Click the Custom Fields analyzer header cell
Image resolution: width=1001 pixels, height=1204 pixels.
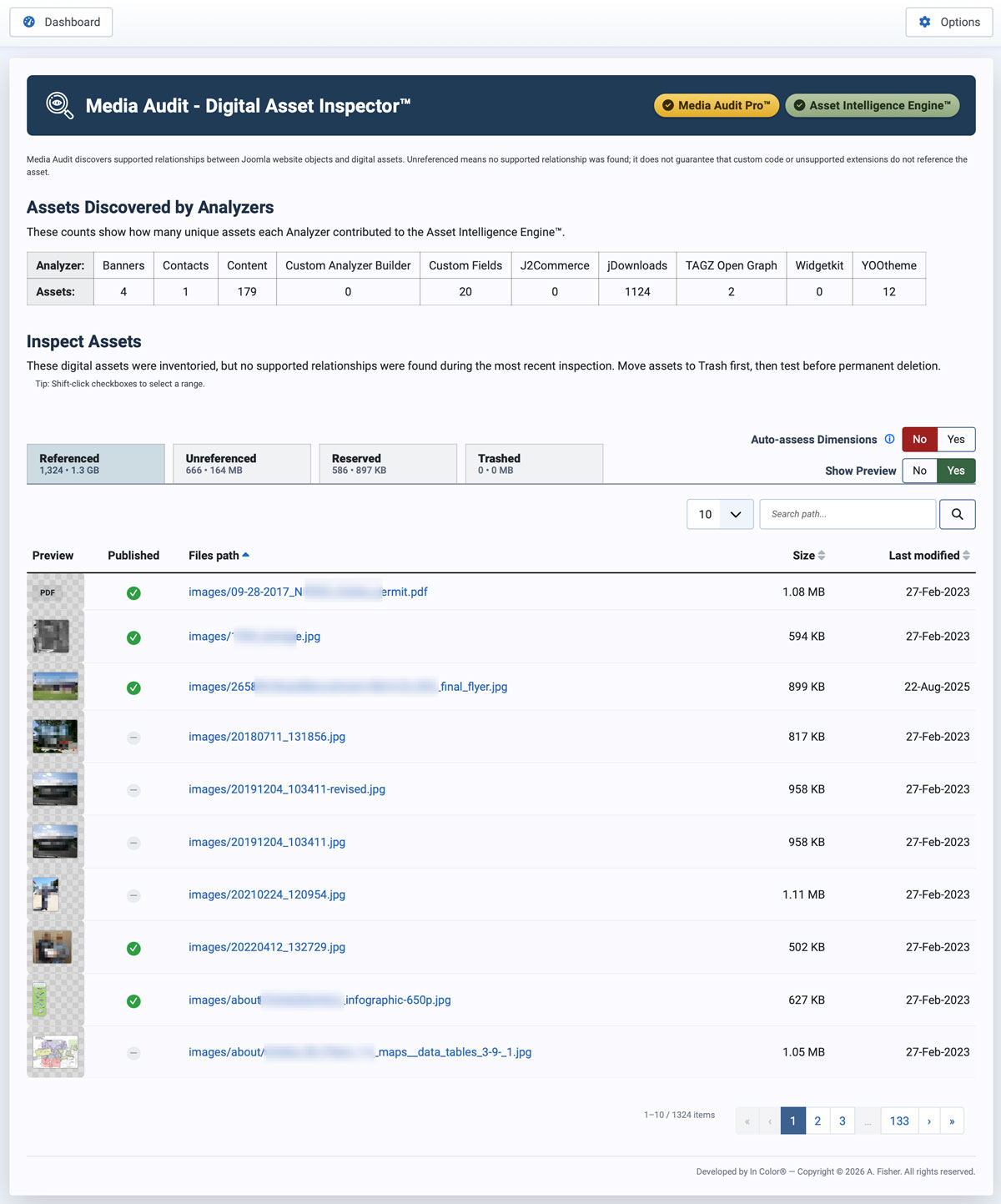tap(465, 265)
